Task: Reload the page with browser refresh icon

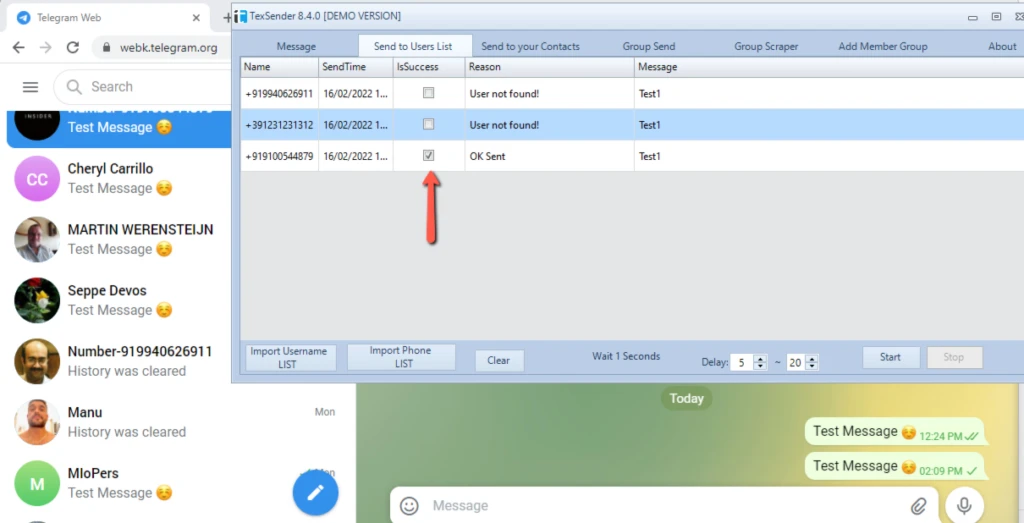Action: coord(72,48)
